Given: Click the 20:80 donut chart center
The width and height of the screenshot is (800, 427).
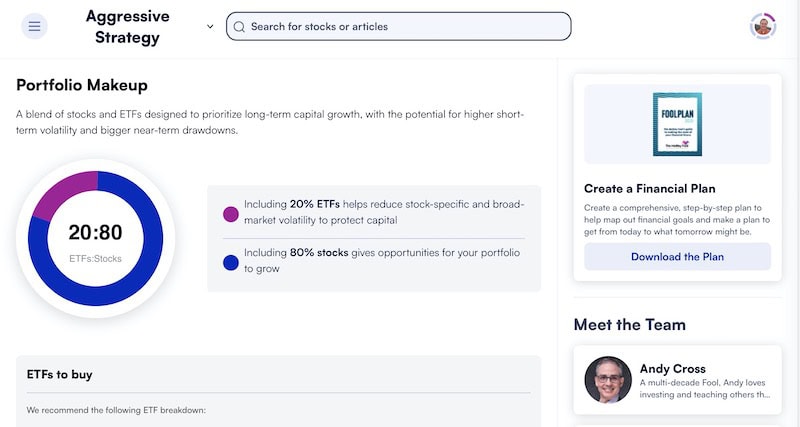Looking at the screenshot, I should [x=95, y=238].
